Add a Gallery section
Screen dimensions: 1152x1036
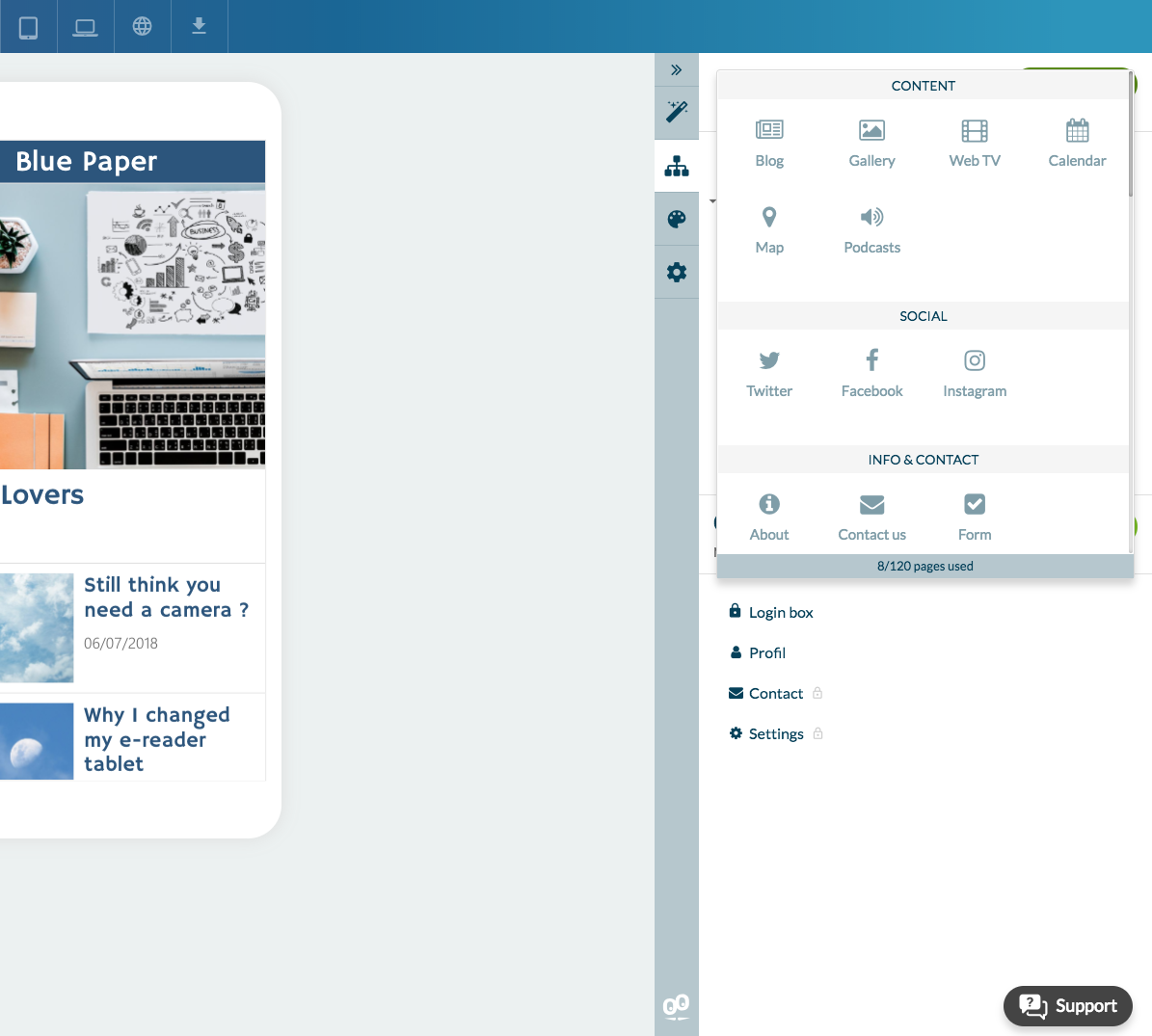click(x=871, y=143)
